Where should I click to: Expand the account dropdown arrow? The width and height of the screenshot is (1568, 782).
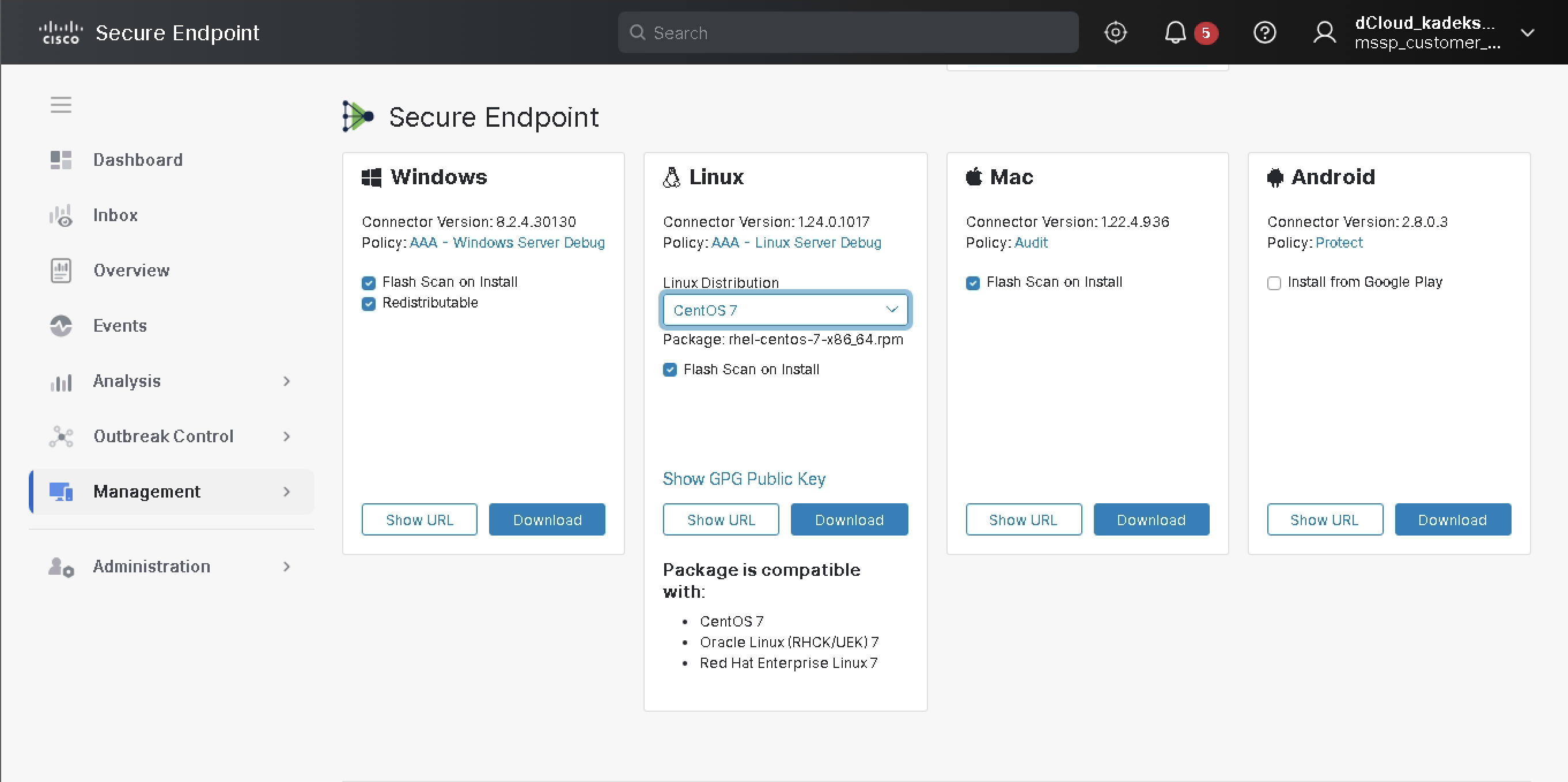pos(1527,32)
